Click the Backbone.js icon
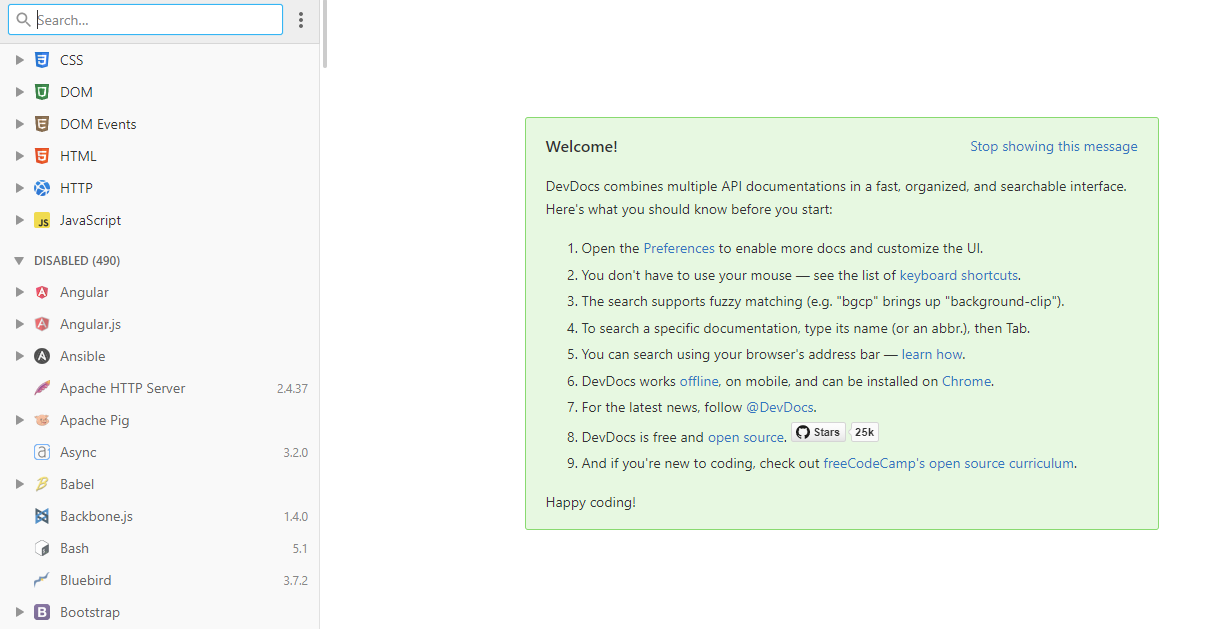This screenshot has width=1210, height=629. 42,517
